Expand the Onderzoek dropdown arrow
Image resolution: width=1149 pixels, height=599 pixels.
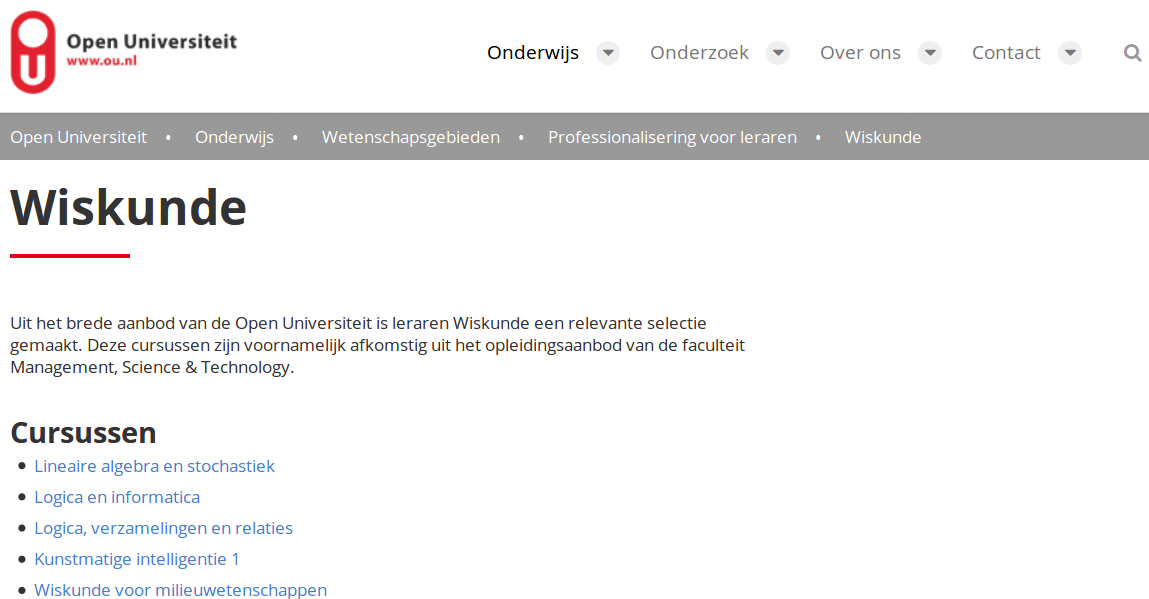tap(778, 53)
